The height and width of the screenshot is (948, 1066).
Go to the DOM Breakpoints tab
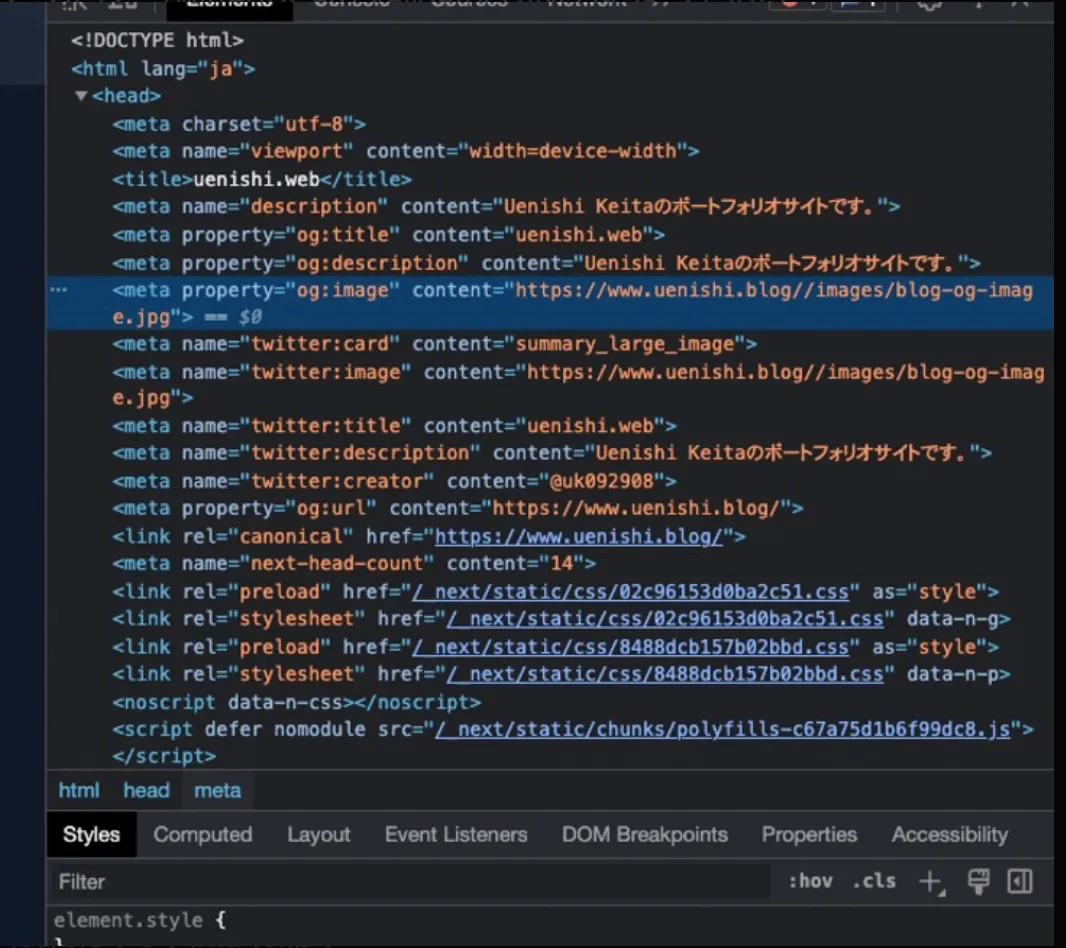(x=644, y=835)
